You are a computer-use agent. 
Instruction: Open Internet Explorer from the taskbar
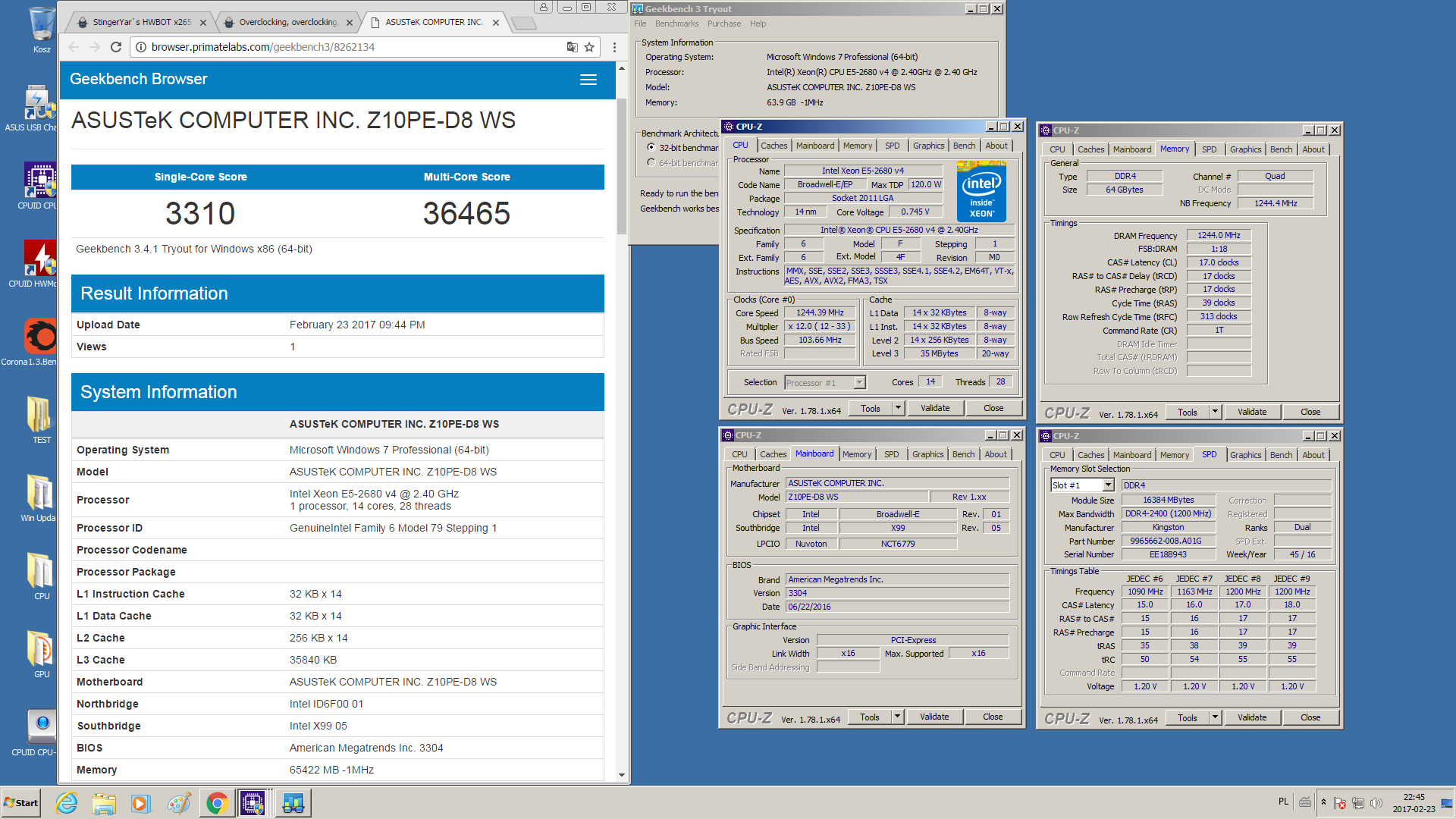coord(67,803)
